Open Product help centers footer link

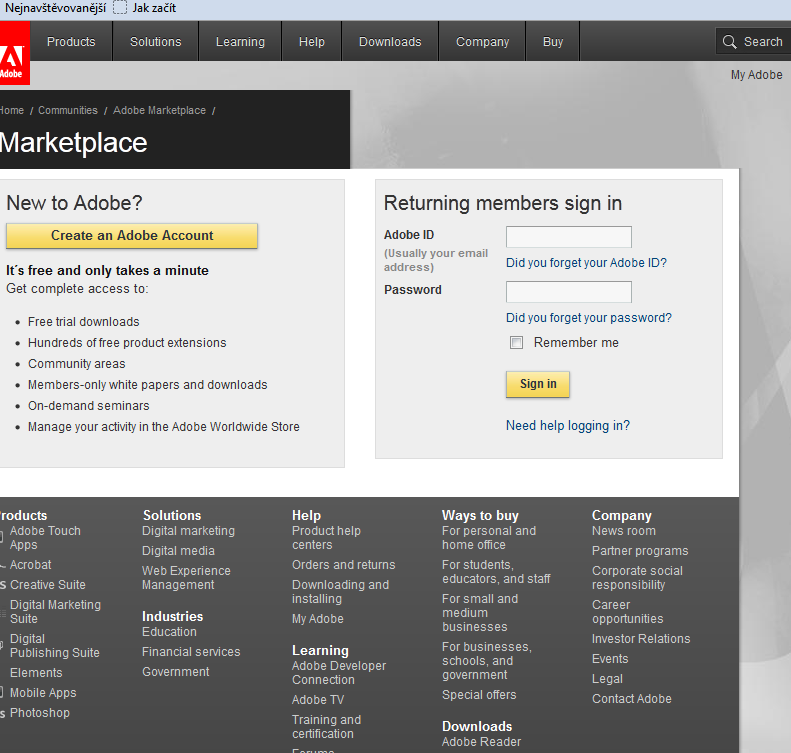tap(326, 538)
